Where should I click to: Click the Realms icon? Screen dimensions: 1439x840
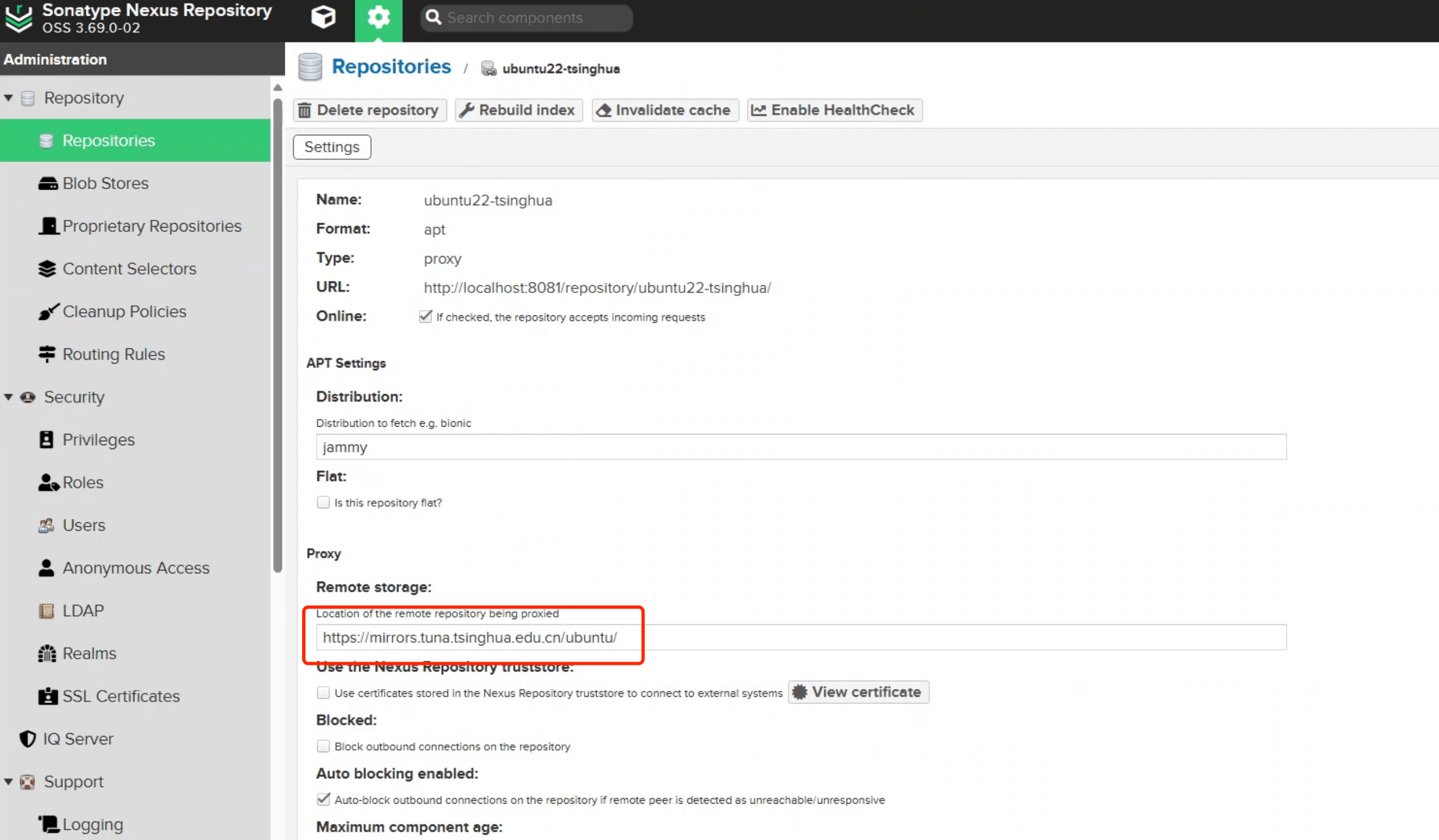pos(48,653)
